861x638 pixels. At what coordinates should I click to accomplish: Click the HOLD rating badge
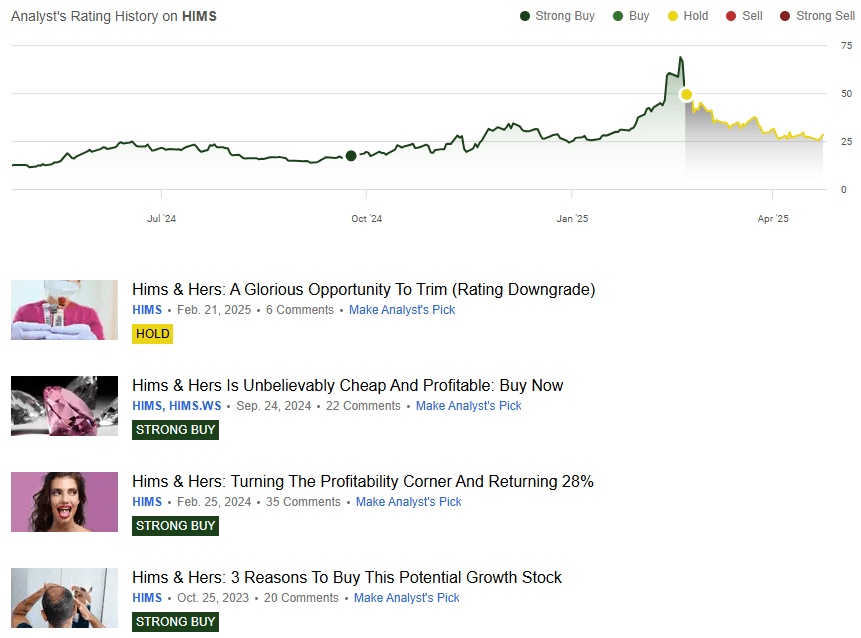click(152, 334)
